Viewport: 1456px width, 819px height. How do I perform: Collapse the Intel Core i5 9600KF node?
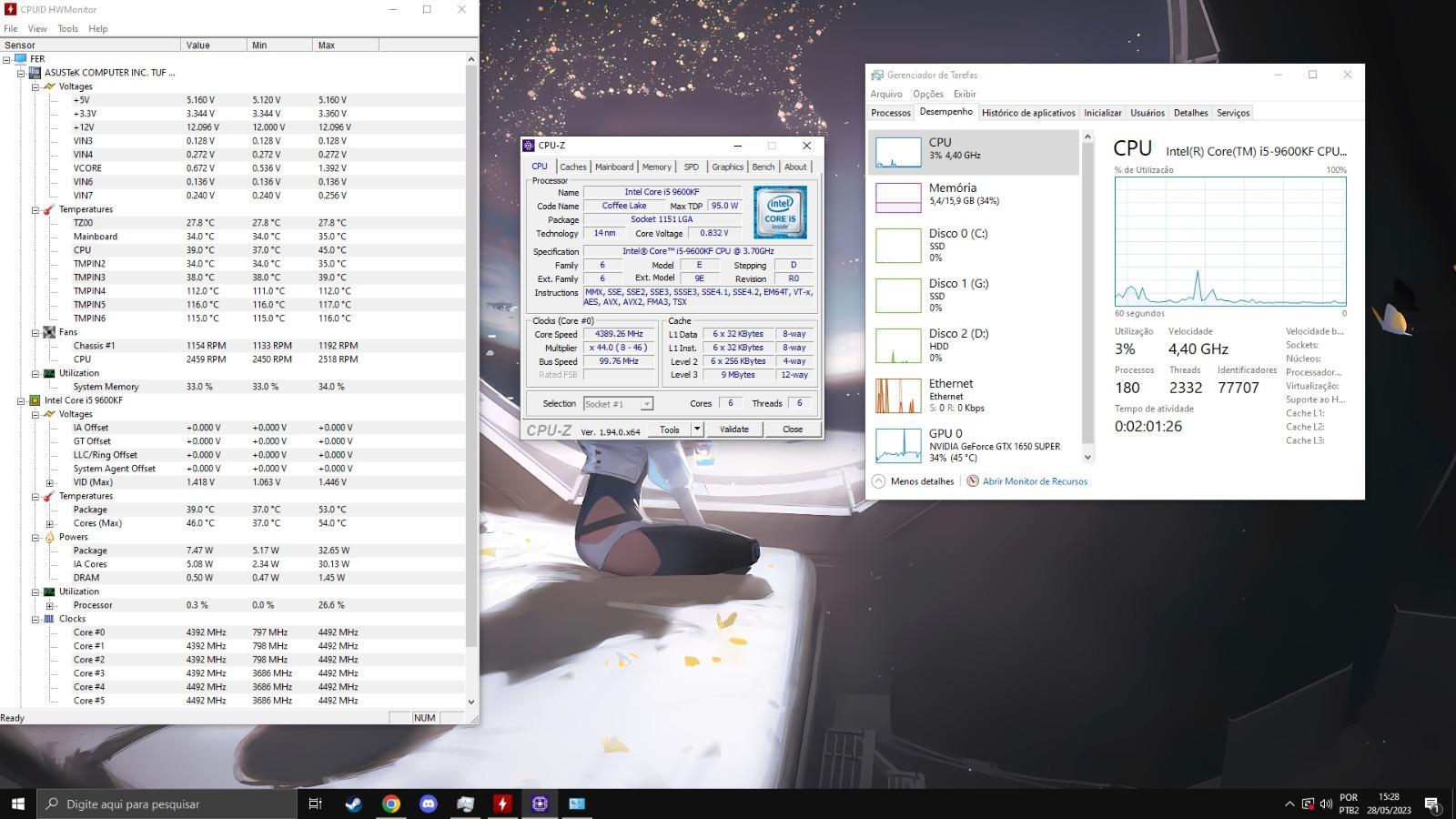click(21, 400)
